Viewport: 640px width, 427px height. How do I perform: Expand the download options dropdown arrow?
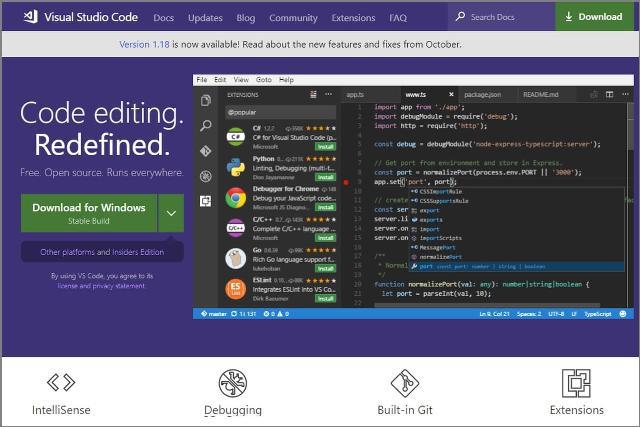tap(171, 213)
